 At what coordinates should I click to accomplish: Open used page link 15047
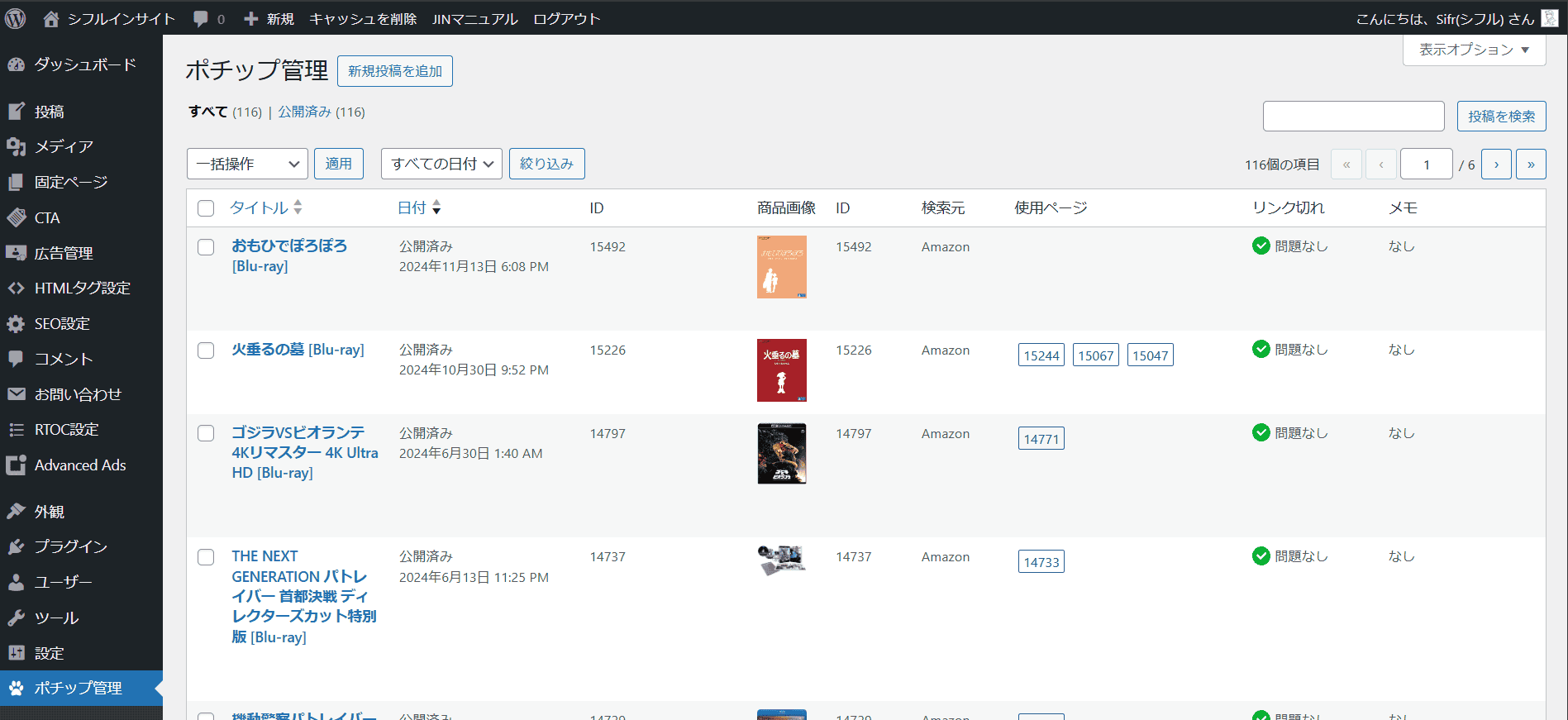coord(1151,355)
